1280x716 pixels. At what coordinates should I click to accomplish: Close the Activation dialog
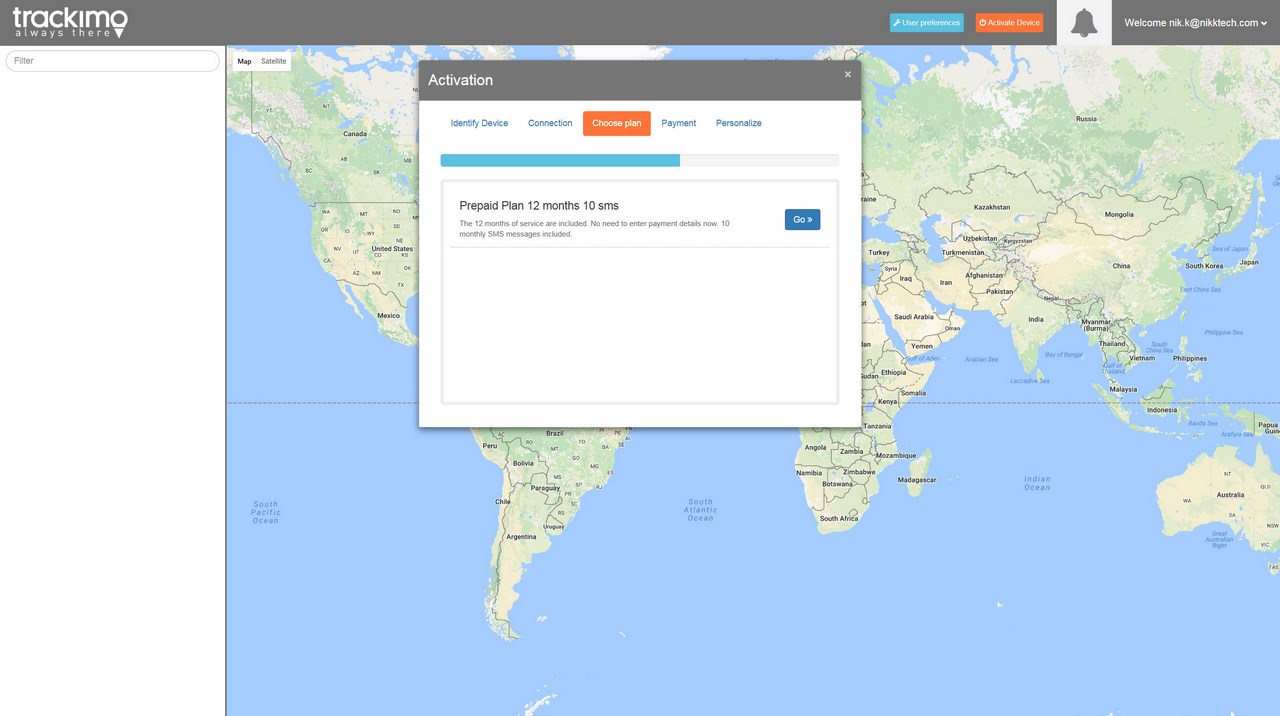848,74
